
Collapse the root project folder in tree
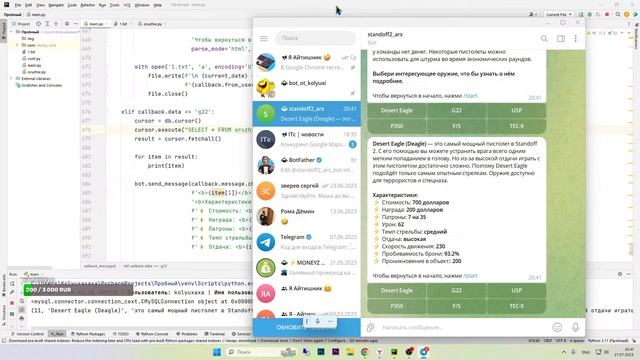click(x=12, y=31)
